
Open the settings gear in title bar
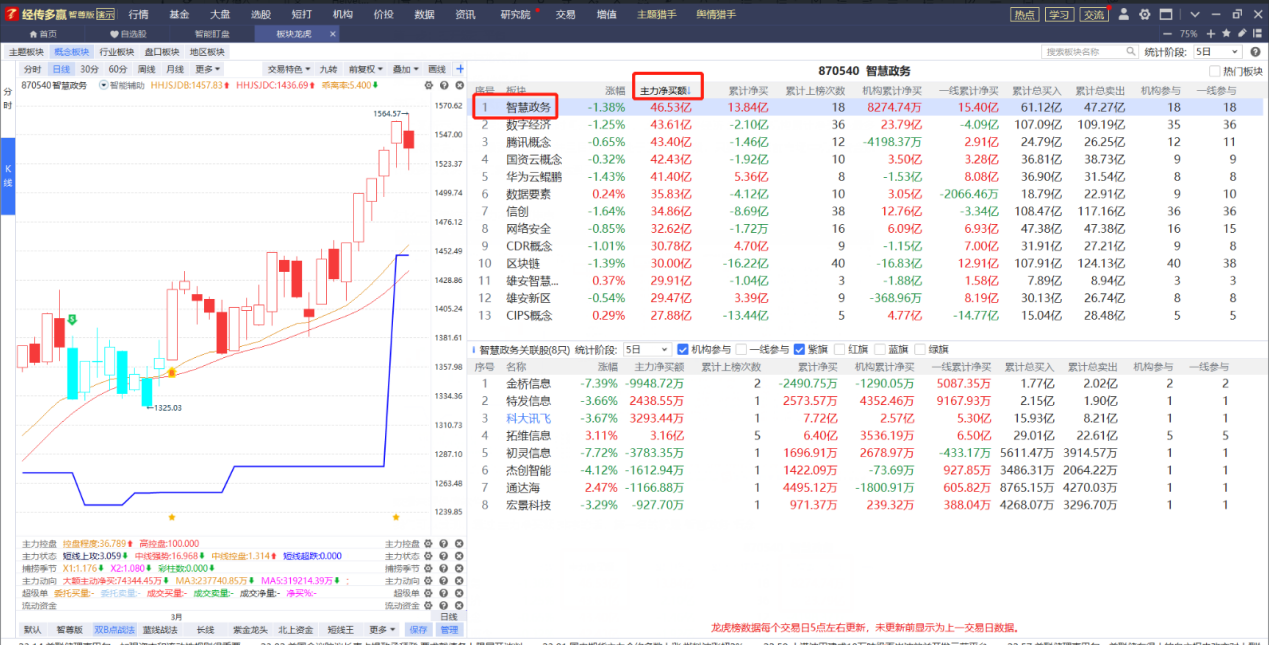(1145, 14)
